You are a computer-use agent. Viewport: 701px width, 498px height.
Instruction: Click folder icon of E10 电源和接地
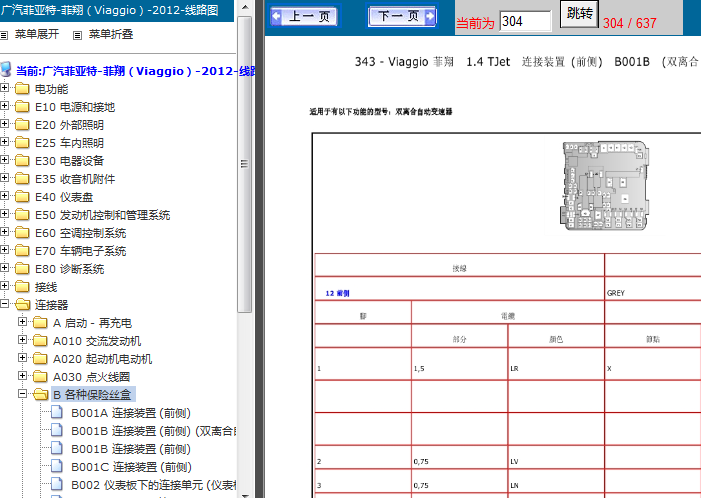click(22, 106)
